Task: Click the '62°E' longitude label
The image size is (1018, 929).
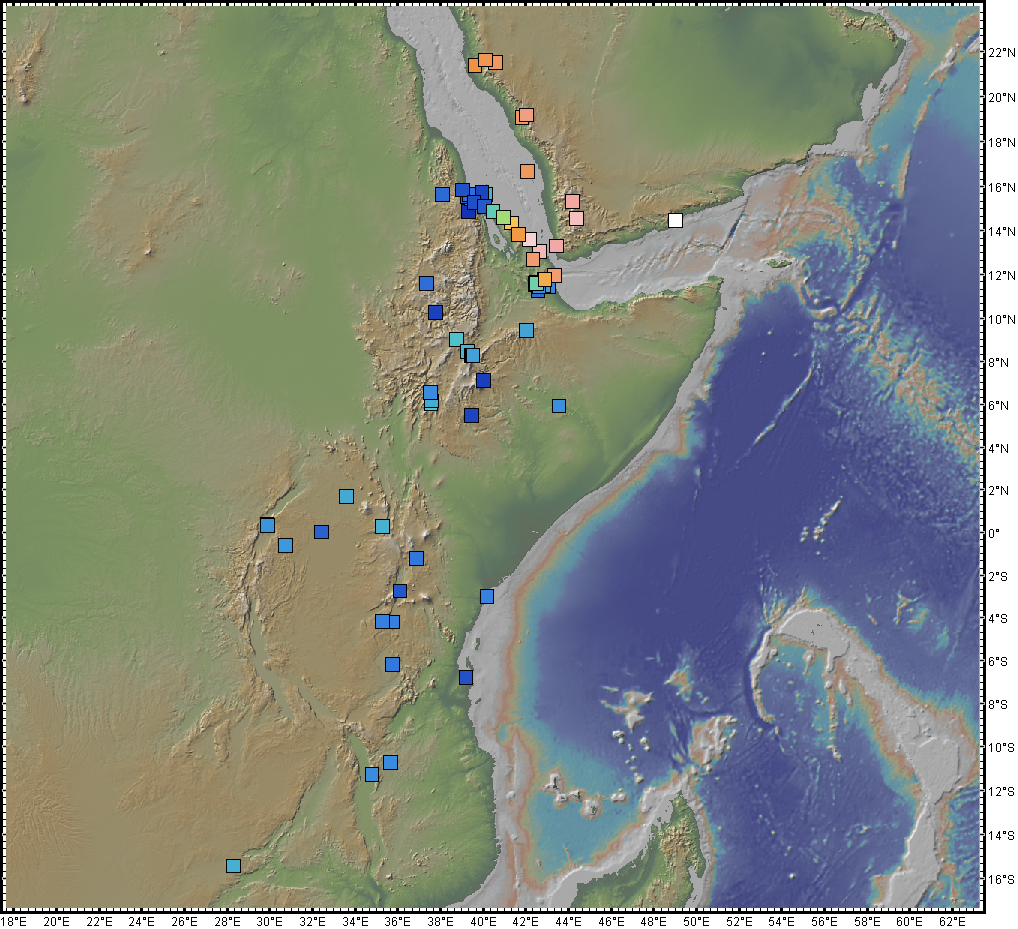Action: click(x=952, y=922)
